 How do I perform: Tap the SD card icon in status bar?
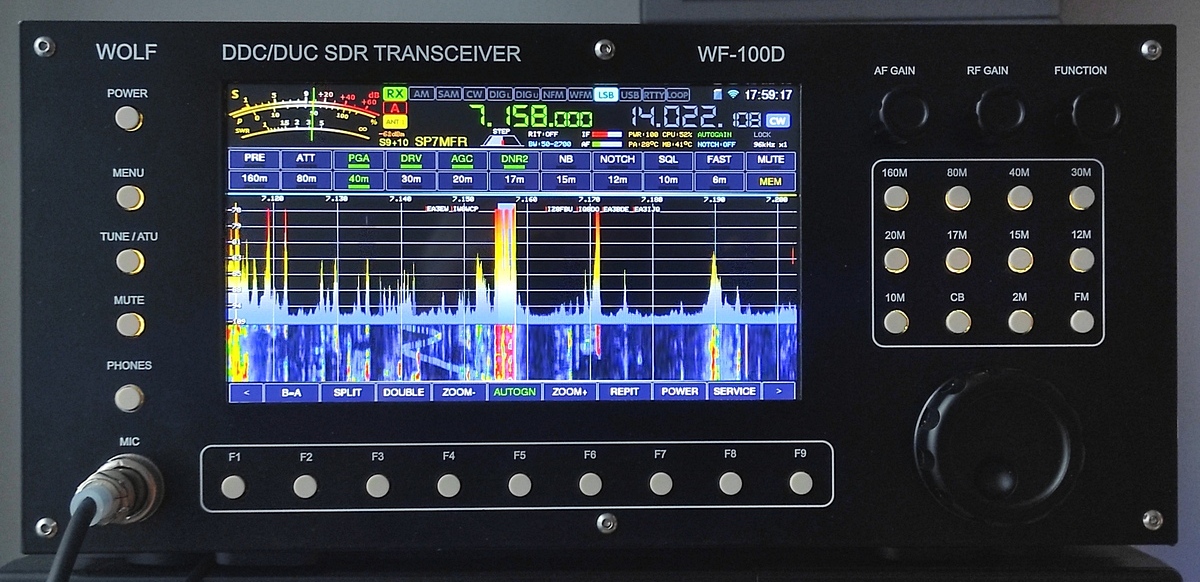(x=717, y=94)
